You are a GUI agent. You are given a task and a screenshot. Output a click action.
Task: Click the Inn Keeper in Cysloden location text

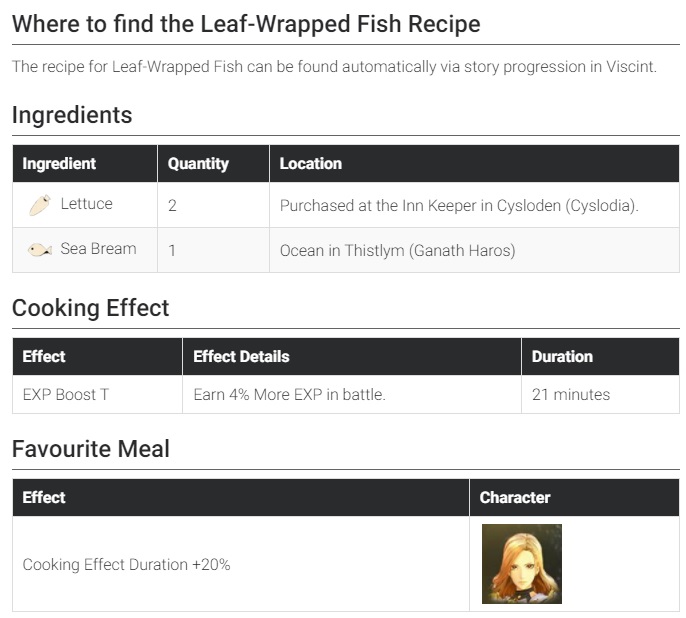coord(459,205)
